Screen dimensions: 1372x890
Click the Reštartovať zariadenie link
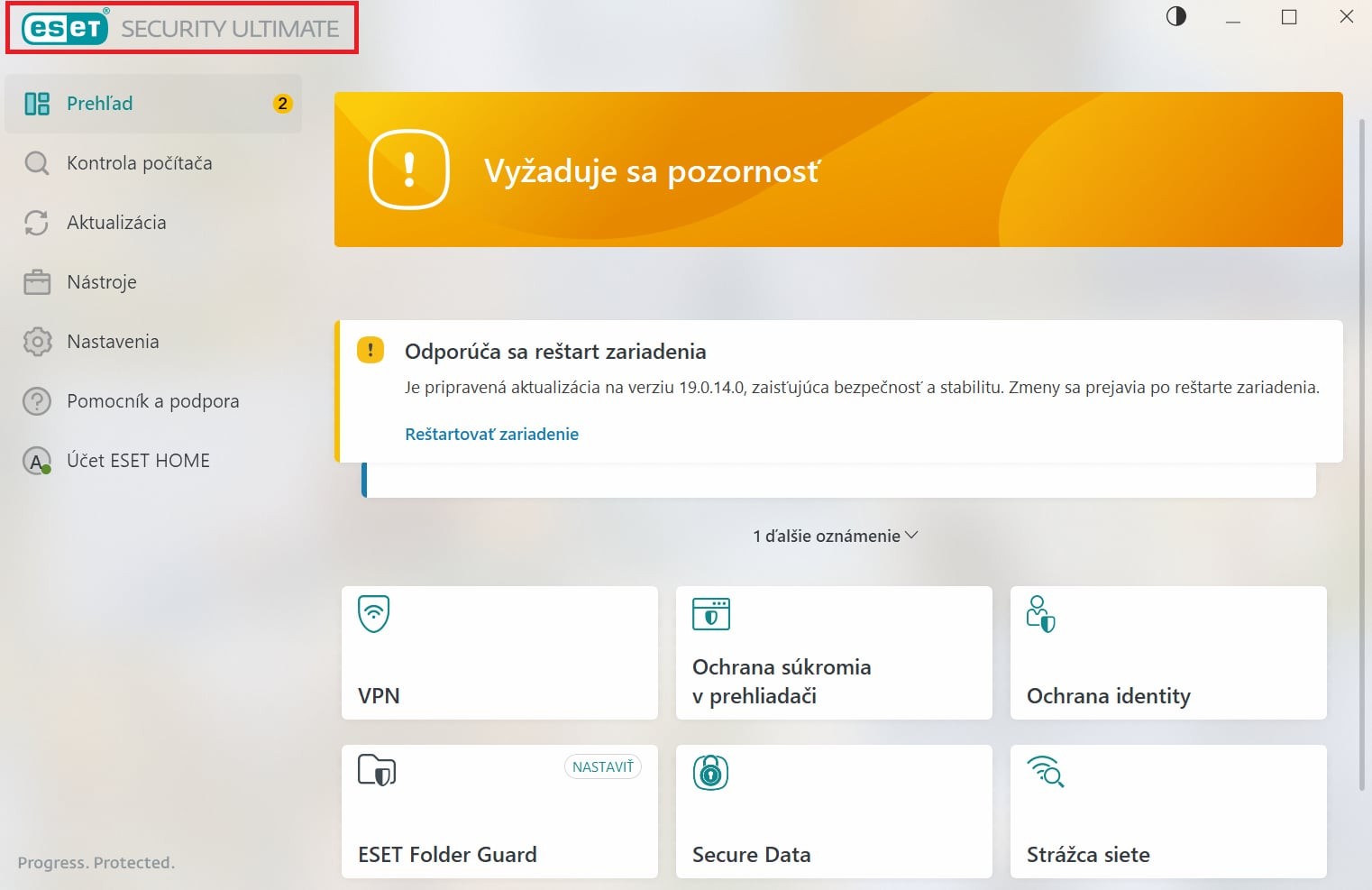coord(491,434)
